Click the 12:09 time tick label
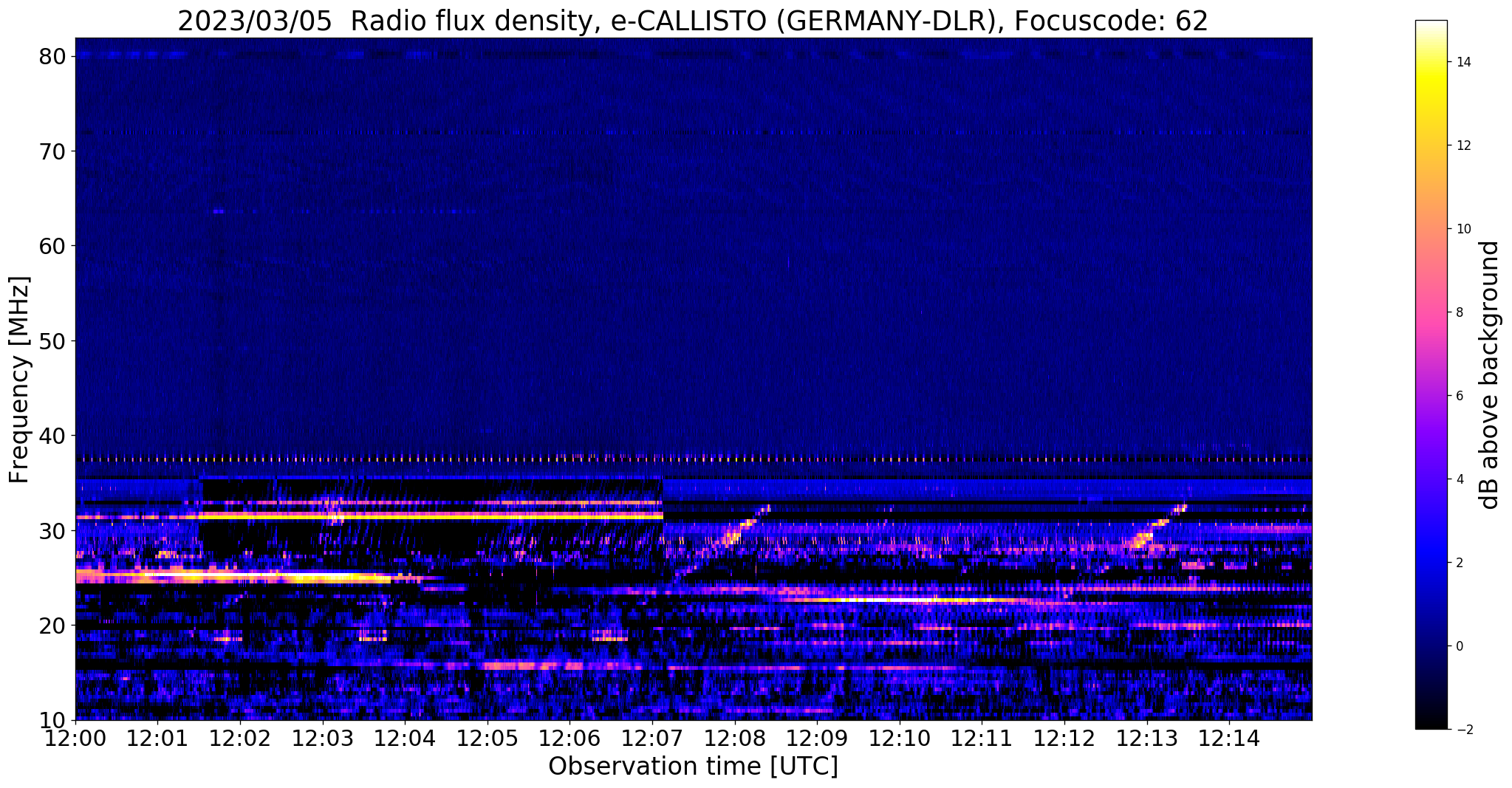The height and width of the screenshot is (788, 1512). point(817,738)
